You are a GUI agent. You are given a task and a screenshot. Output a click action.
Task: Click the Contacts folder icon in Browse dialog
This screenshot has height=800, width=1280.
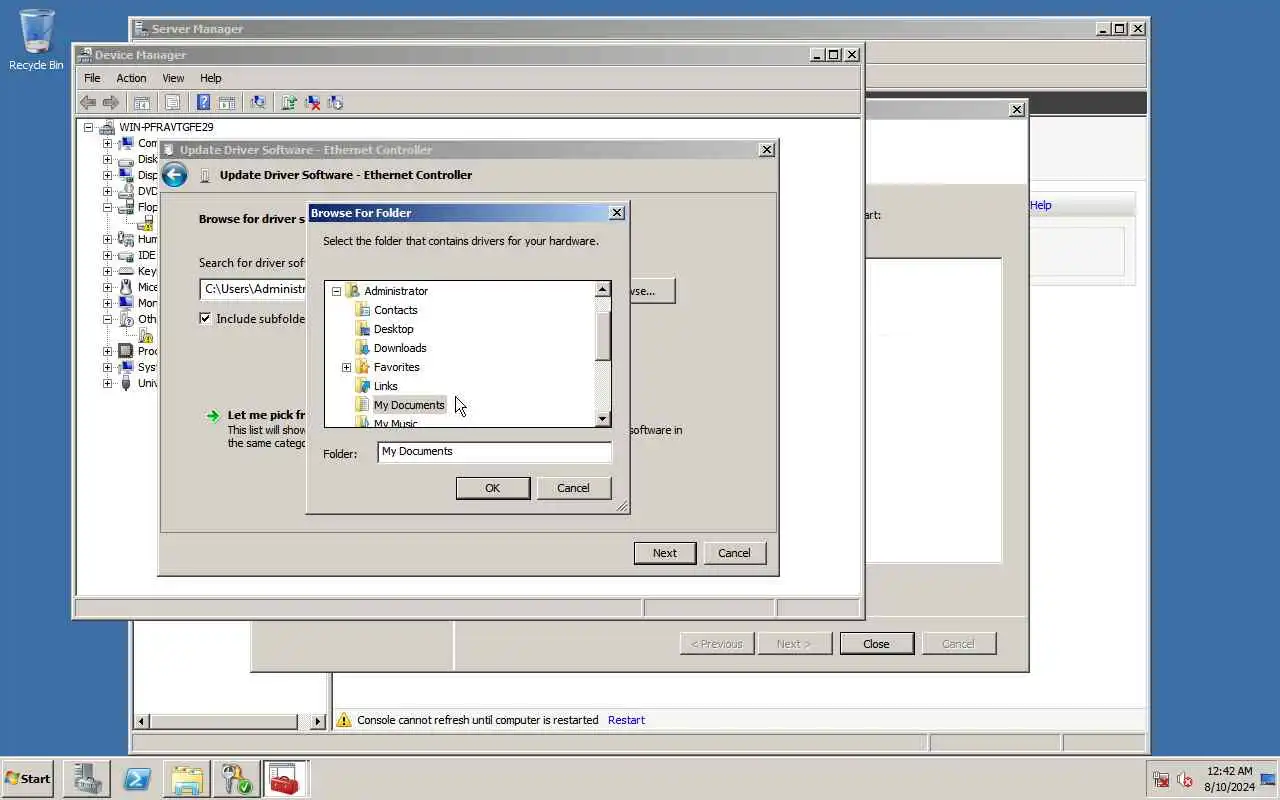pos(362,310)
